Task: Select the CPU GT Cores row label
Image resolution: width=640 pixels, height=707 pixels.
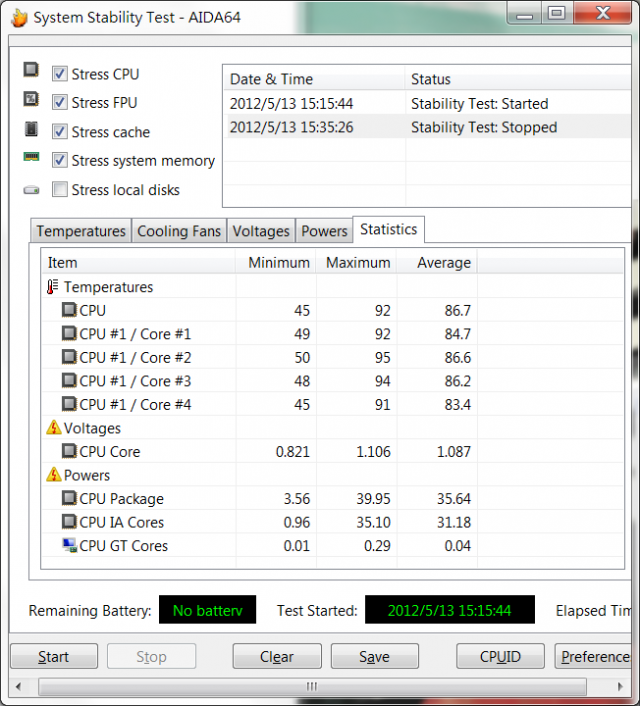Action: tap(123, 546)
